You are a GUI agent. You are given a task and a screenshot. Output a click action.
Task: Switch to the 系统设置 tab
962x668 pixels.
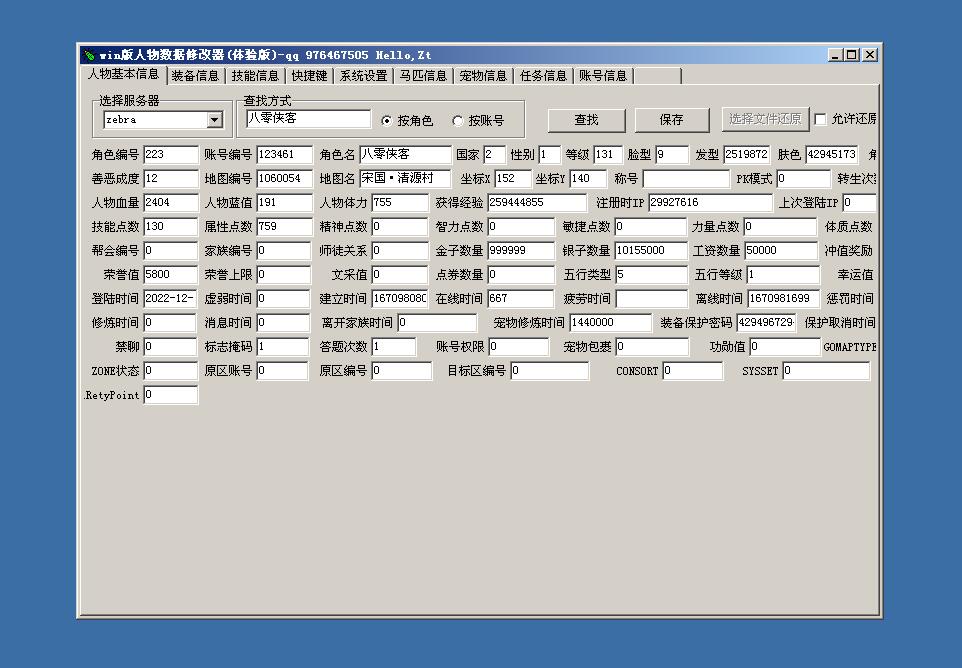point(363,75)
